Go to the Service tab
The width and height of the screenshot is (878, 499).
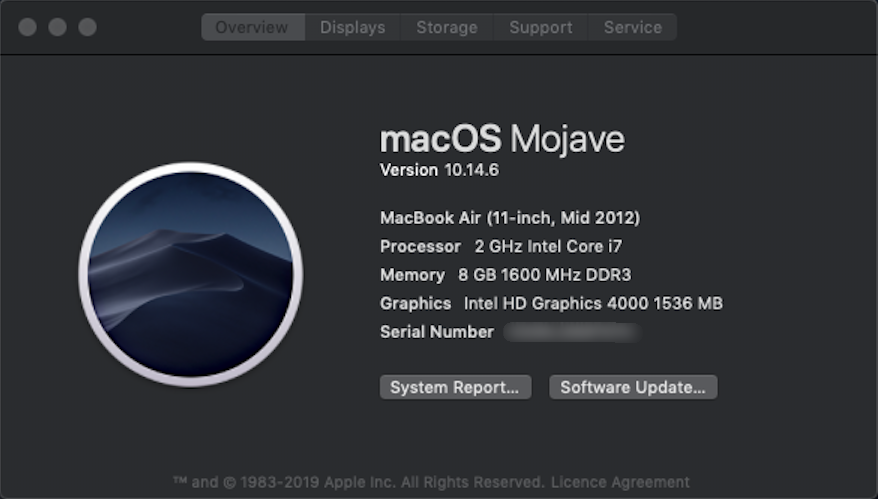pos(633,27)
